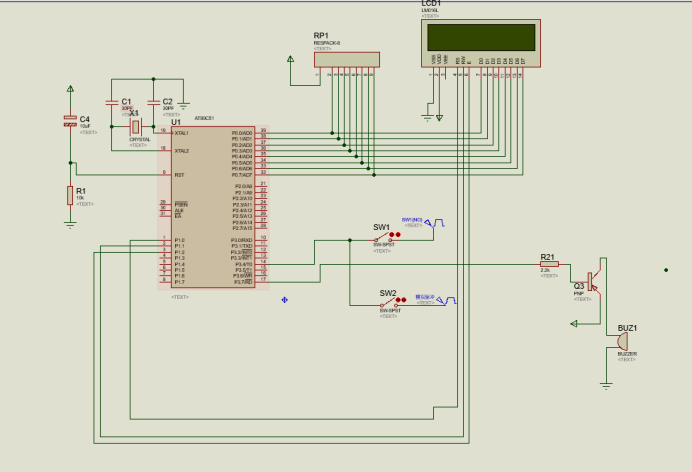Screen dimensions: 692x472
Task: Select the RP1 resistor pack body
Action: (347, 60)
